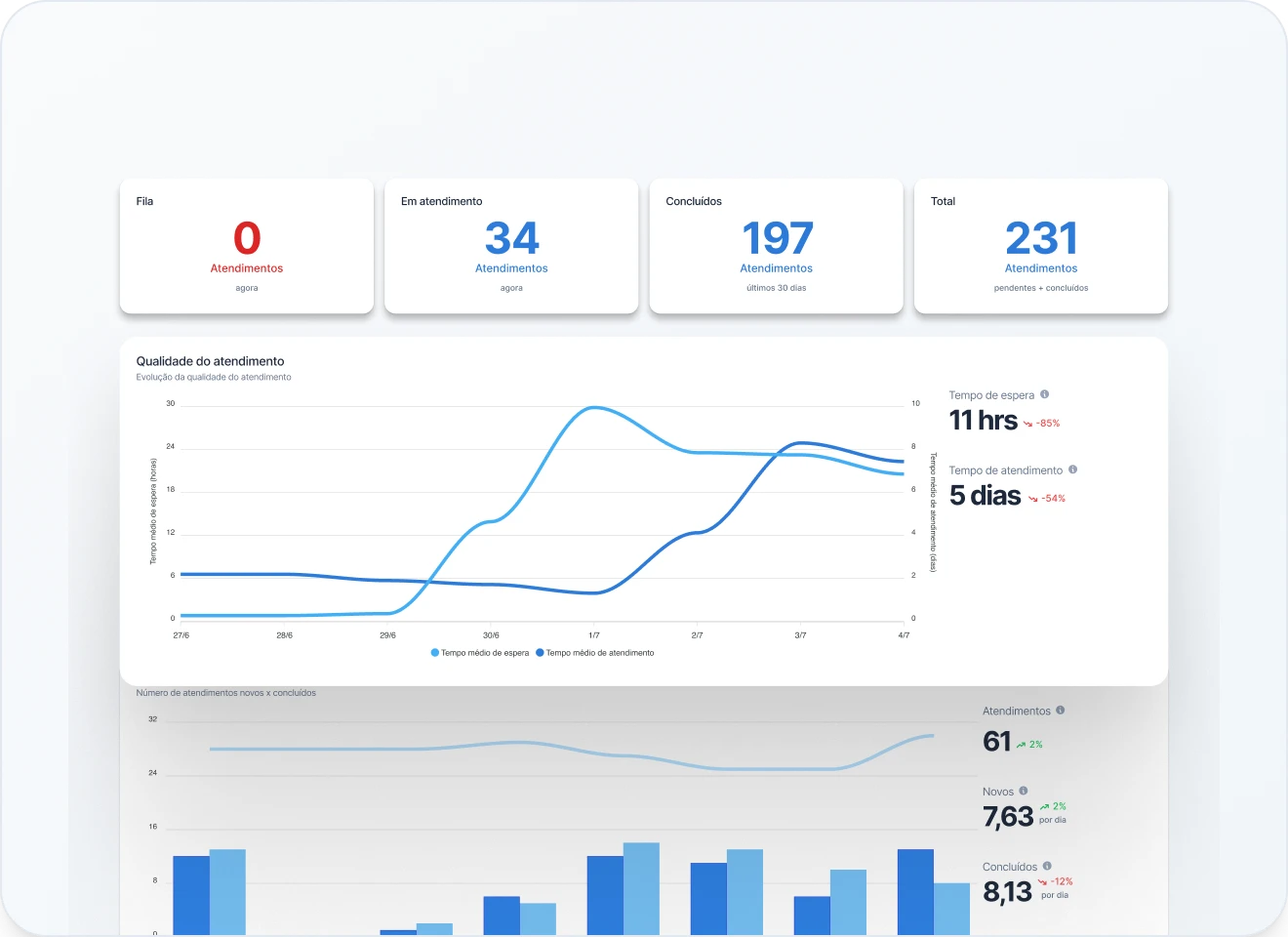Click the -85% downward trend arrow
This screenshot has height=937, width=1288.
[1027, 424]
